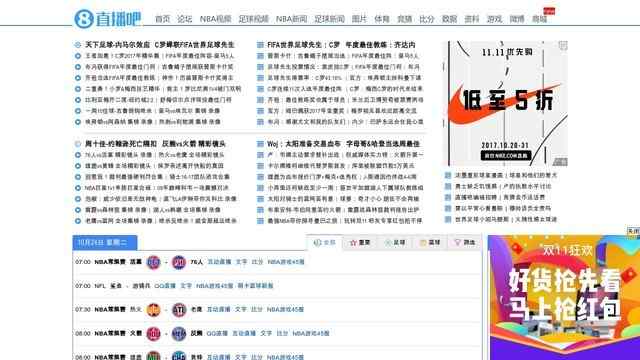The height and width of the screenshot is (360, 640).
Task: Click the Nike 低至5折 advertisement banner
Action: click(x=506, y=103)
